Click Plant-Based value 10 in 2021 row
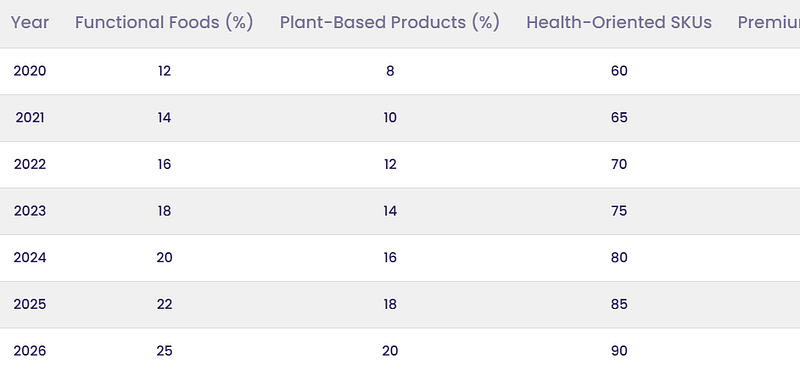Viewport: 800px width, 371px height. (x=390, y=118)
